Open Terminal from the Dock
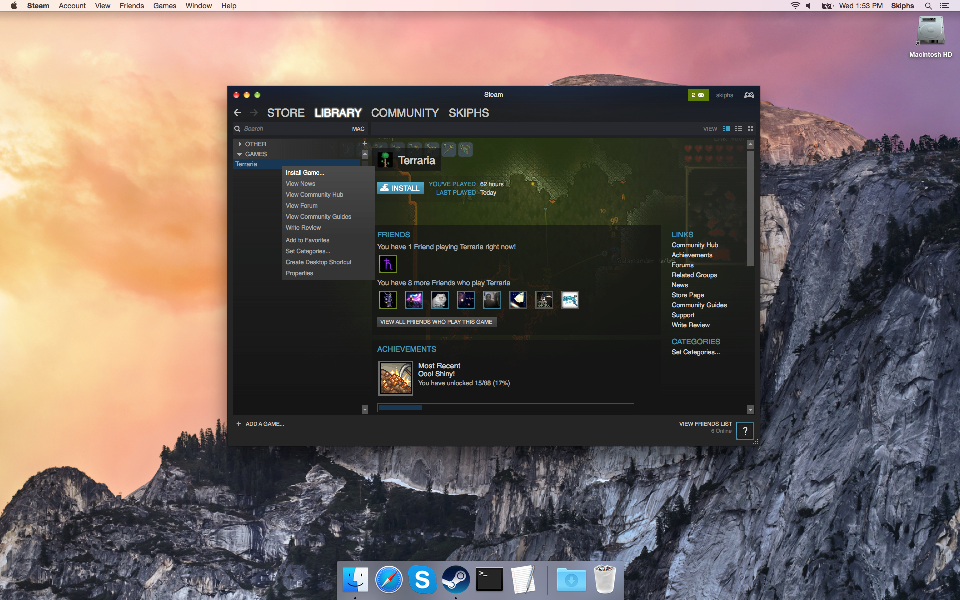 coord(489,579)
